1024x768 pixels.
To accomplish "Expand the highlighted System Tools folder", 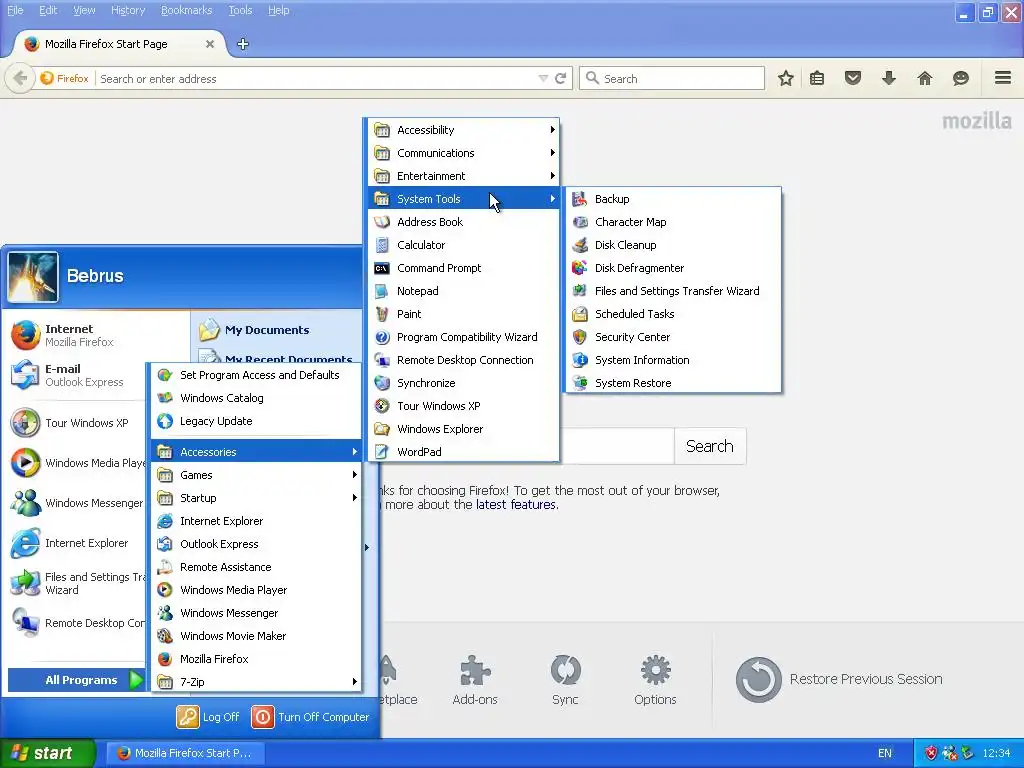I will click(x=464, y=199).
